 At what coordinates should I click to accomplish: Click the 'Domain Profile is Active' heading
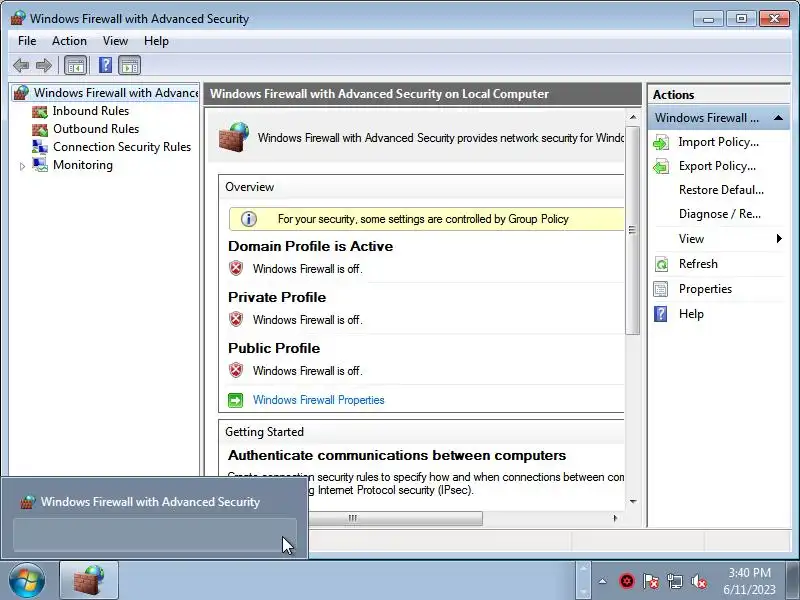pyautogui.click(x=311, y=246)
